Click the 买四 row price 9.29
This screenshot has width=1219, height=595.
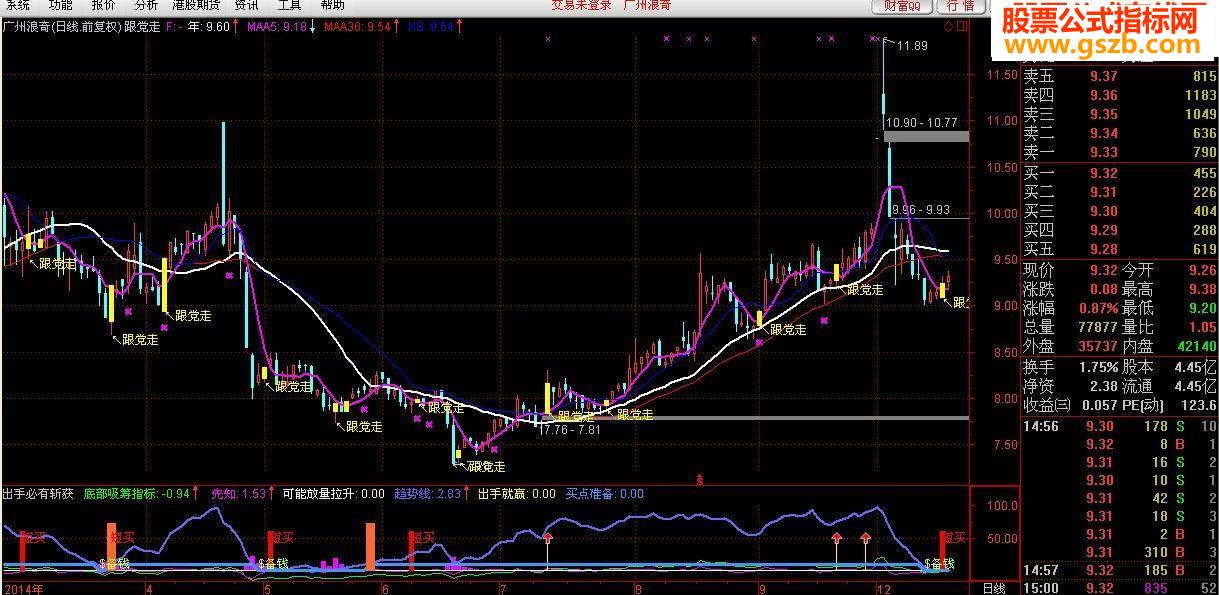coord(1104,230)
